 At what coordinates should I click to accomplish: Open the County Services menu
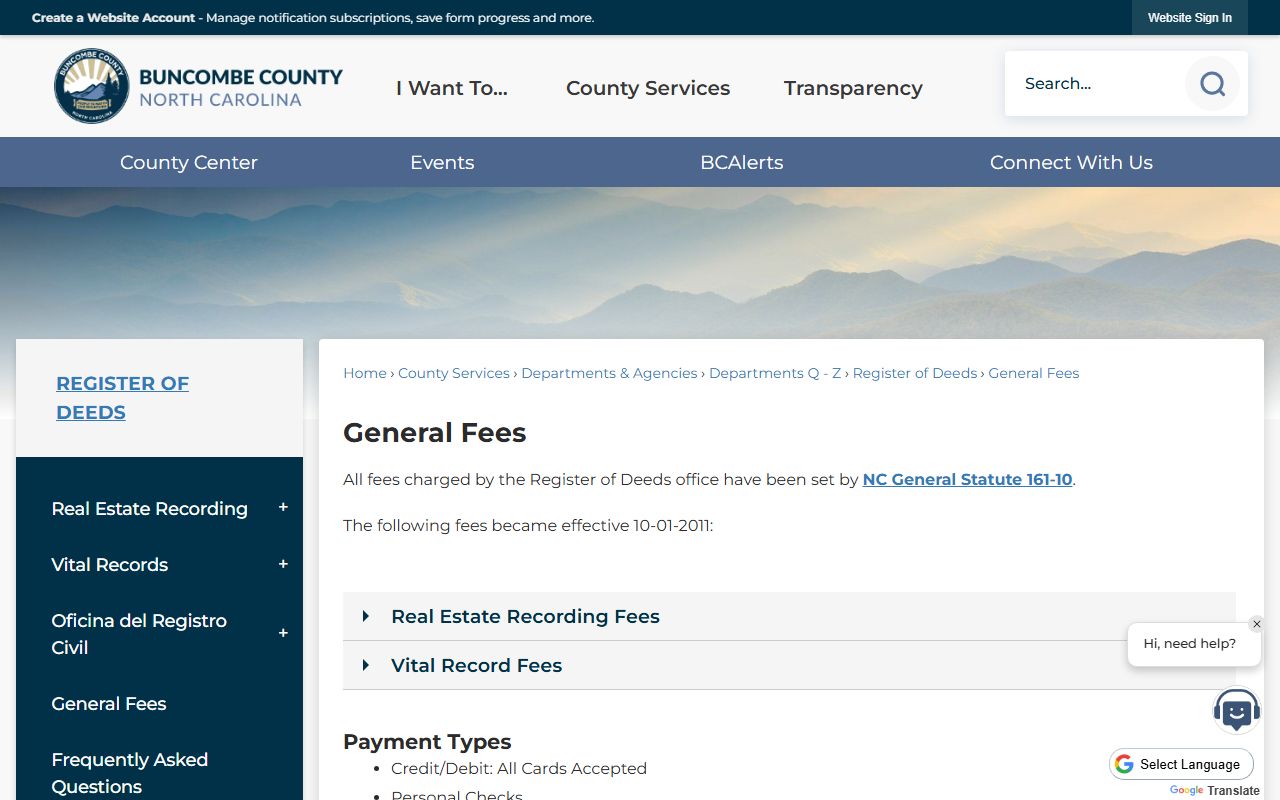(x=648, y=88)
